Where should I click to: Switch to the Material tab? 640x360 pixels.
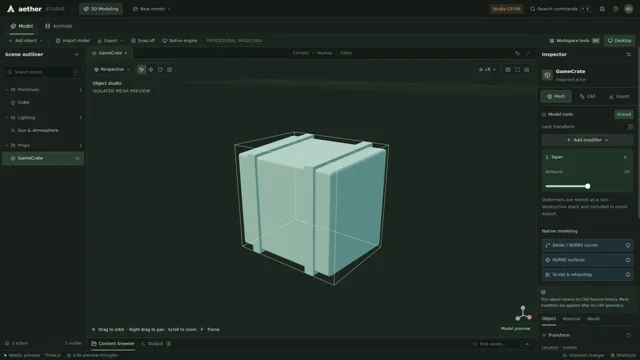click(x=571, y=319)
